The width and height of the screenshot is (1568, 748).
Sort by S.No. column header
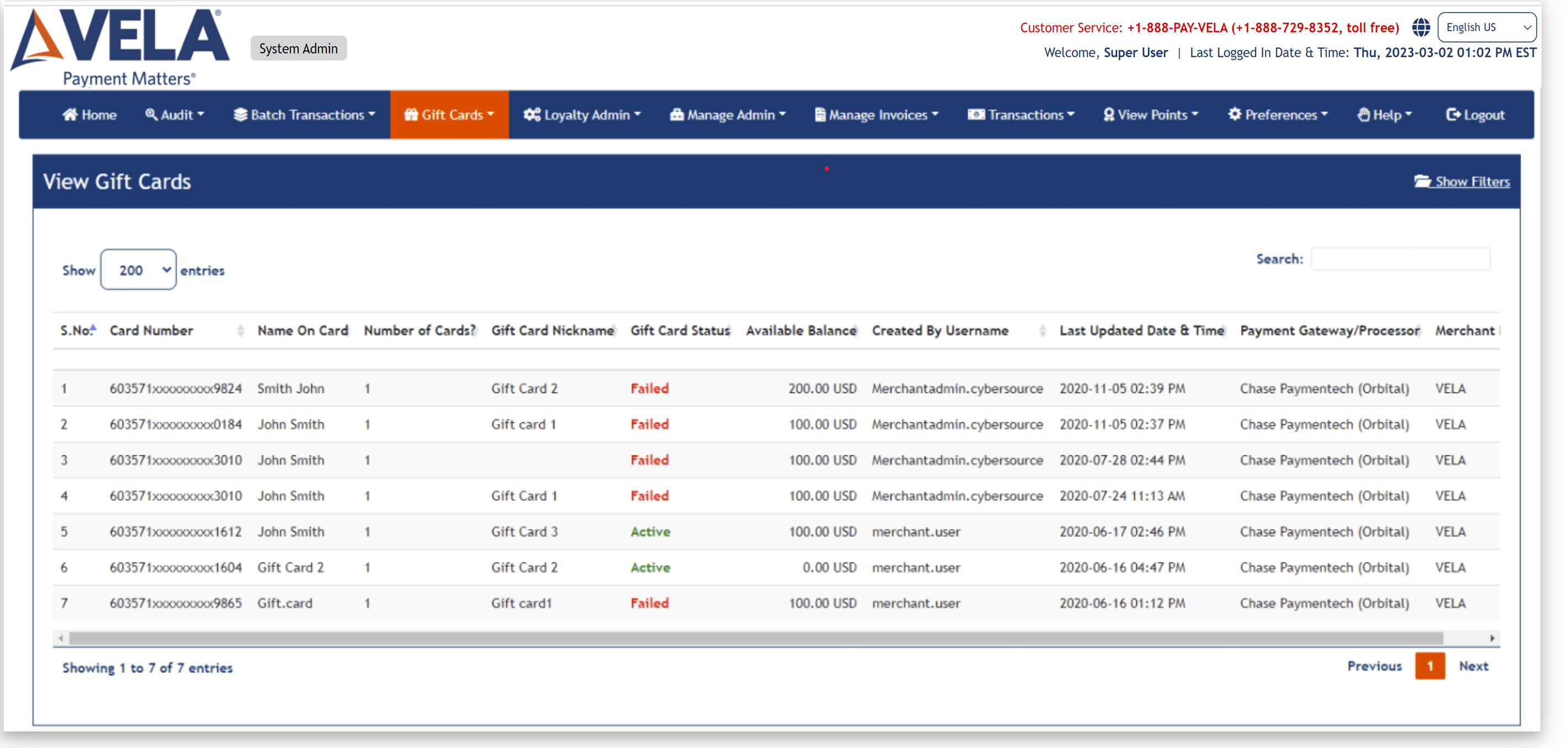click(x=77, y=331)
